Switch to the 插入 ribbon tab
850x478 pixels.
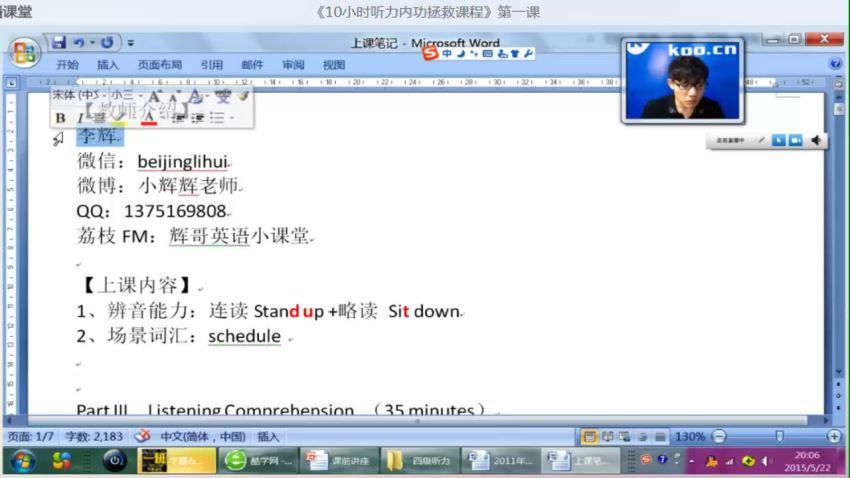click(x=107, y=65)
